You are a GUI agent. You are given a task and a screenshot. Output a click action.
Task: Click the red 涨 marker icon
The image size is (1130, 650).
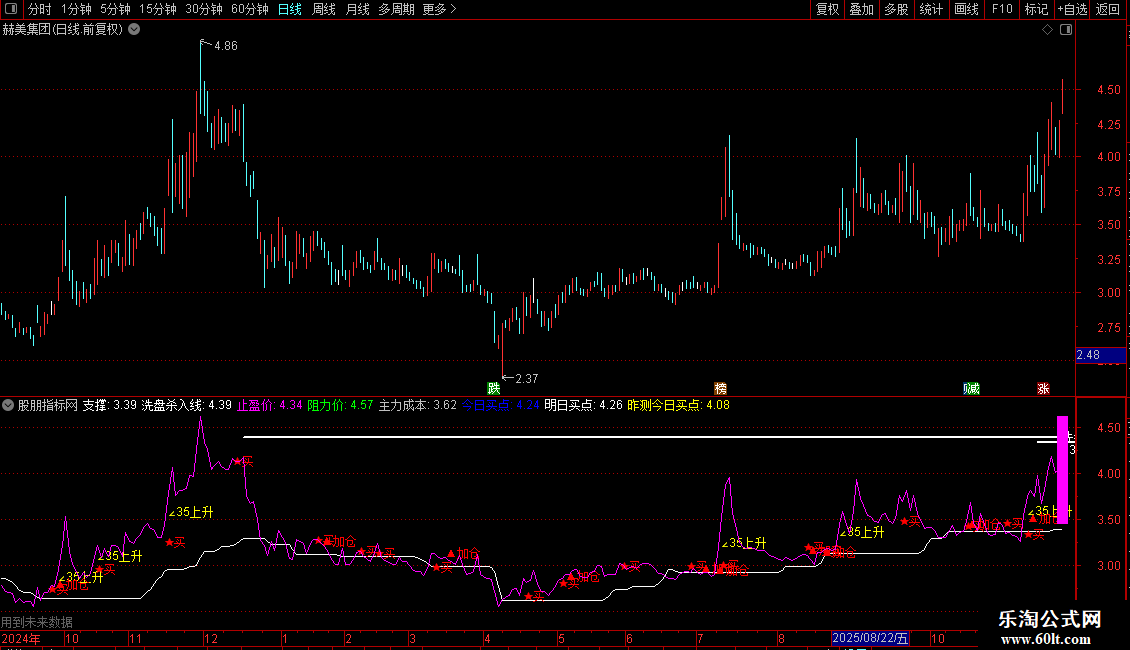click(x=1044, y=388)
